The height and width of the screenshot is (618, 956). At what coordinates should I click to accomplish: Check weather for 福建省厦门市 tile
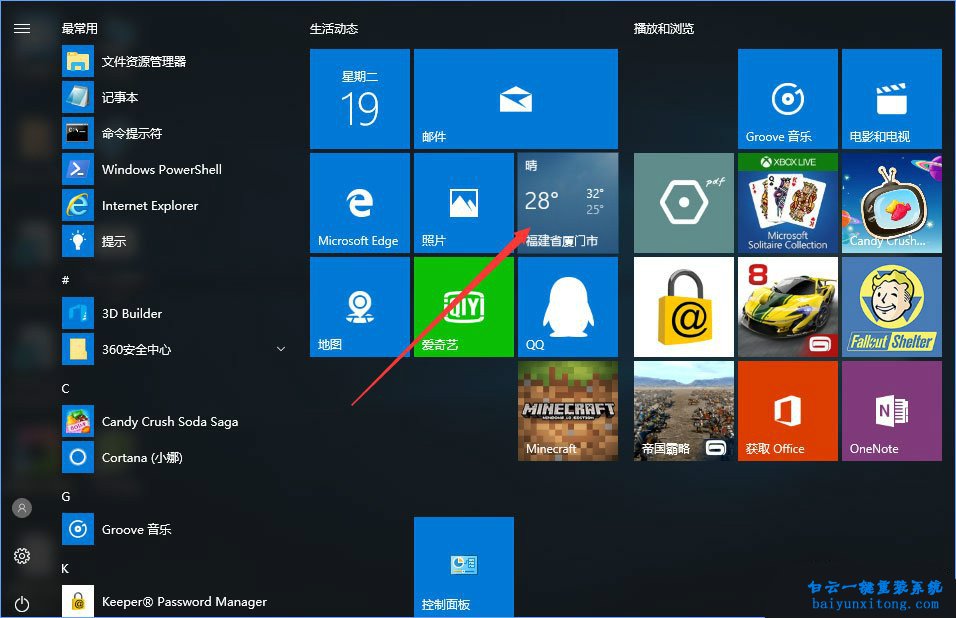567,202
